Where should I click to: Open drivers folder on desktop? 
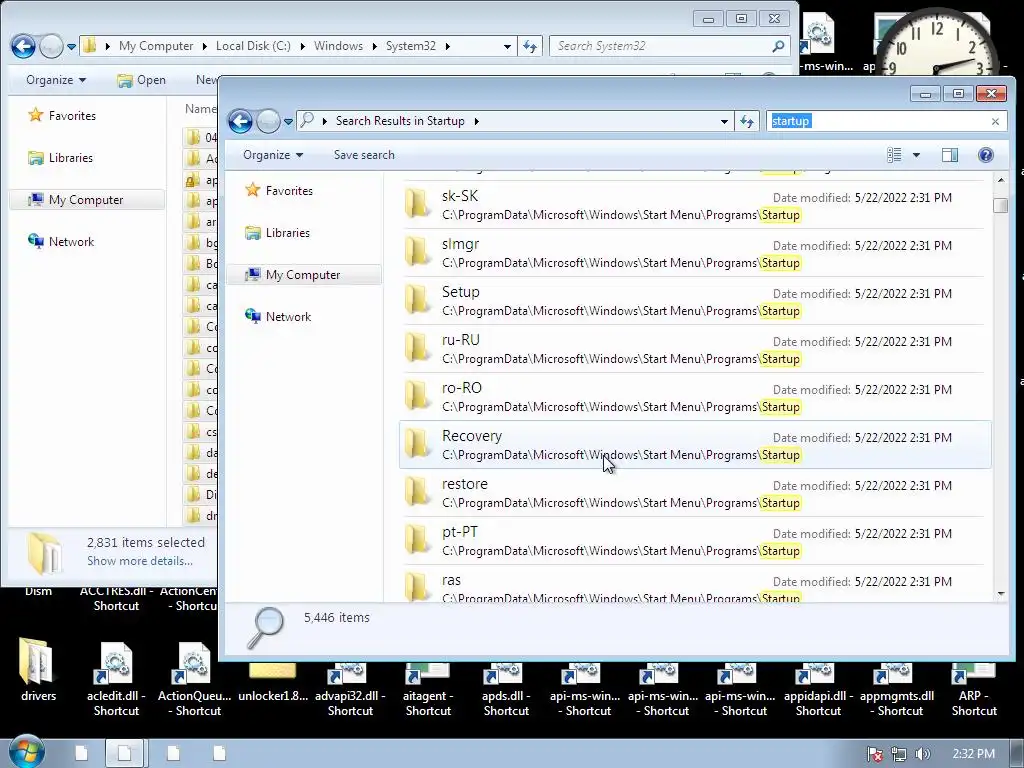tap(38, 671)
